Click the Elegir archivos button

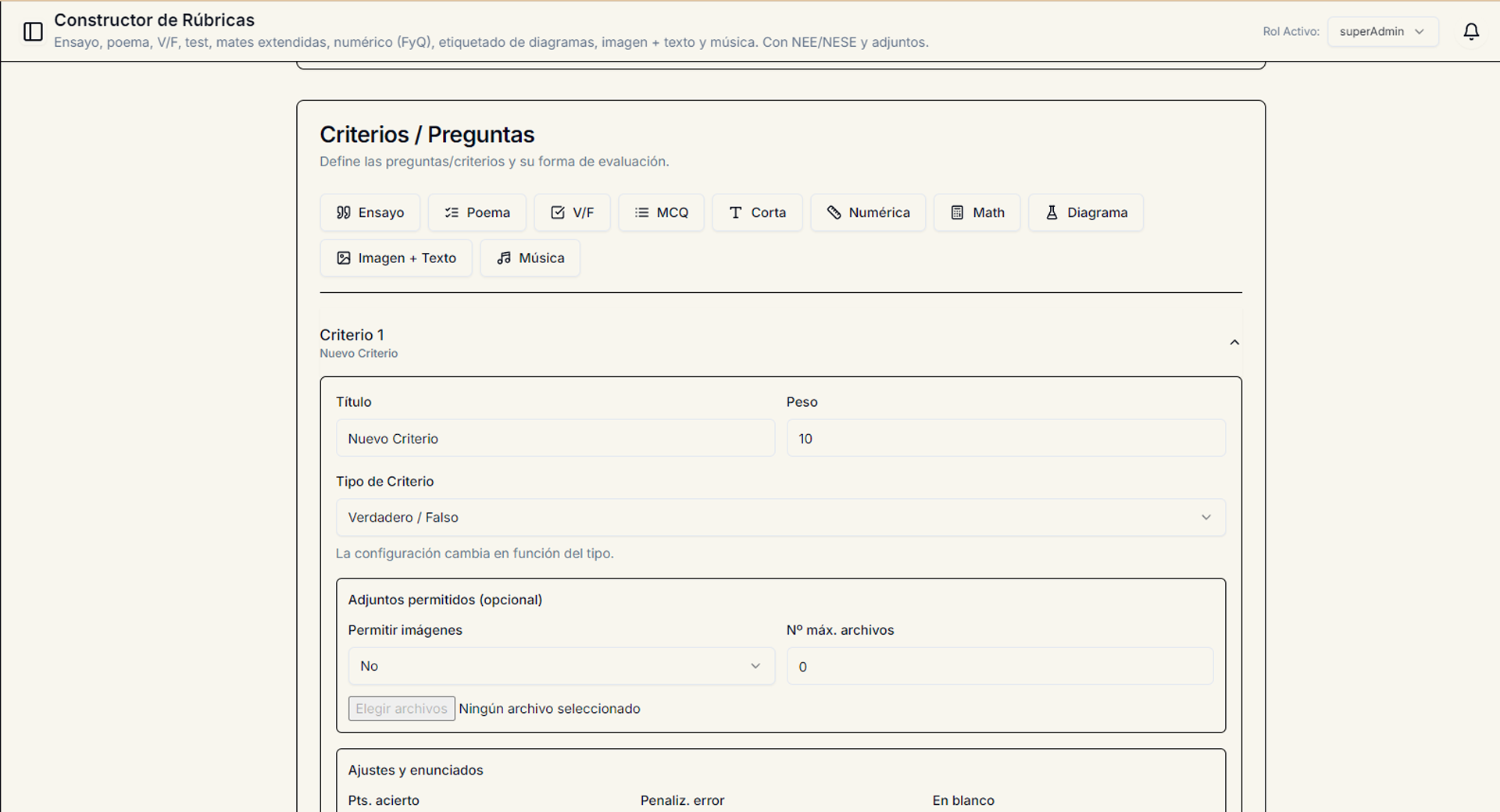pos(402,708)
